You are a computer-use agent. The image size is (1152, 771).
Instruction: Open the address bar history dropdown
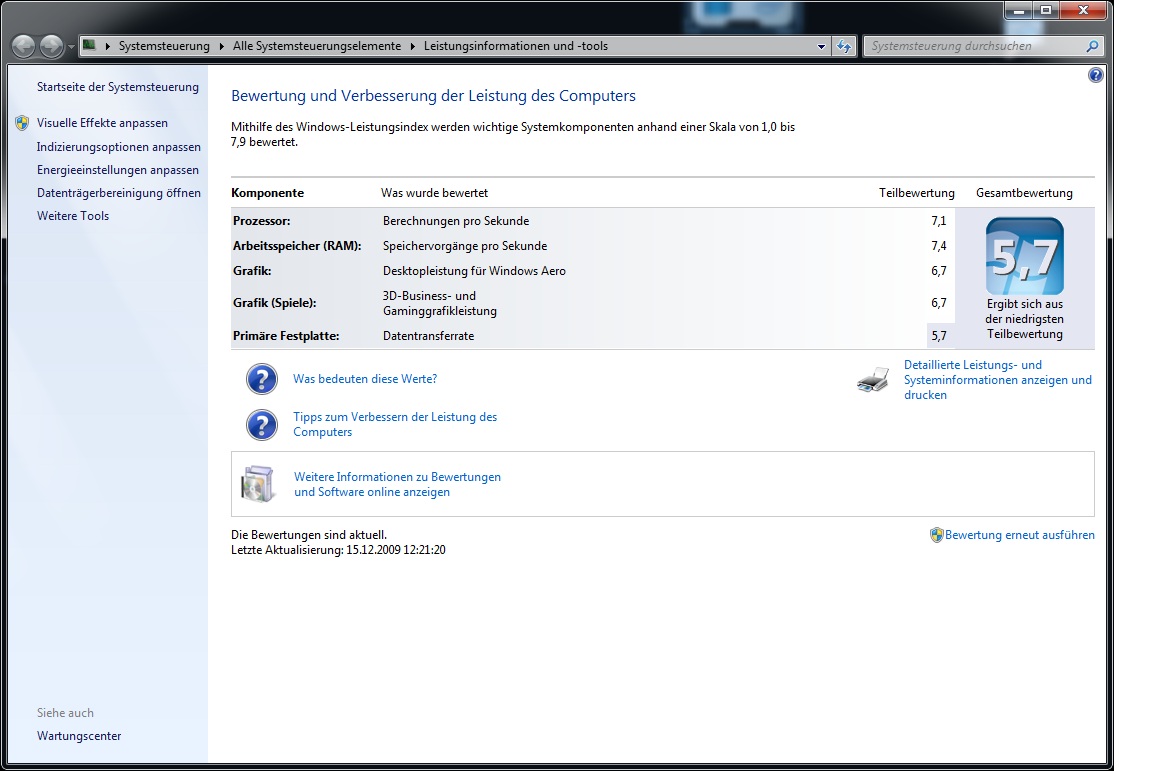[x=821, y=46]
